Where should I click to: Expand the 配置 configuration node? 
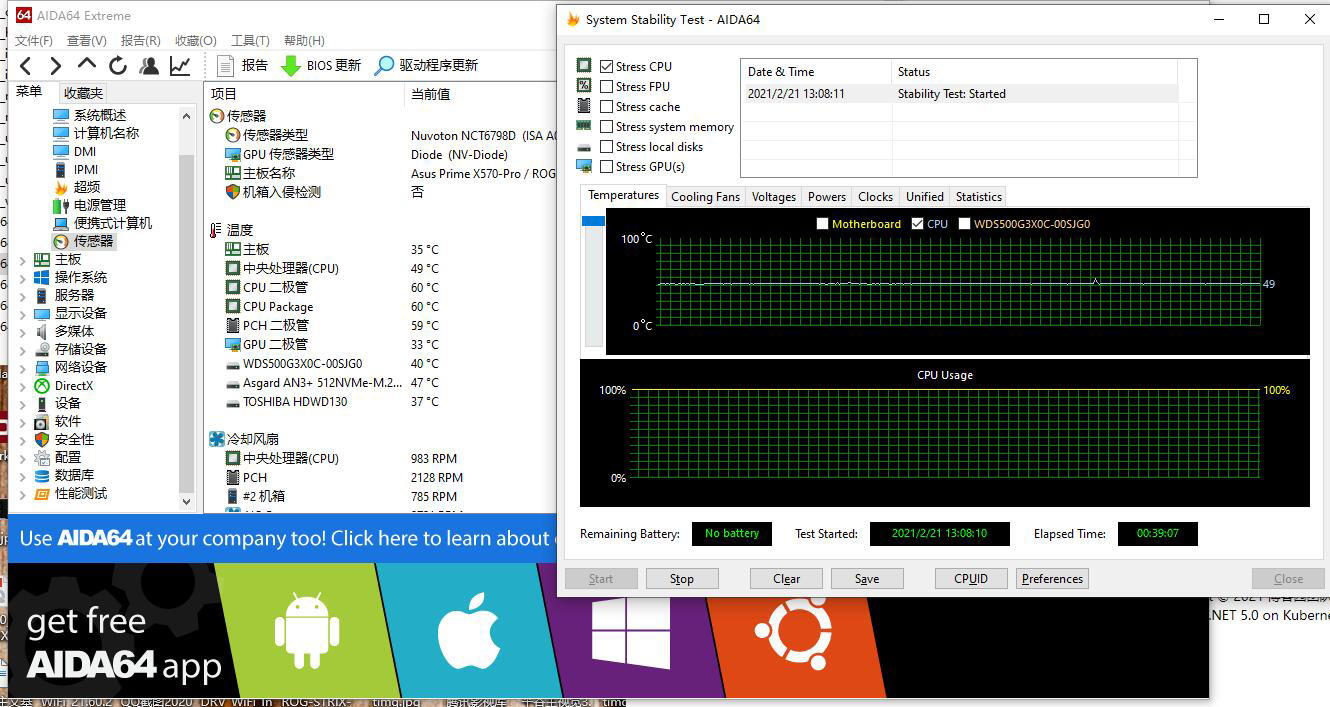click(23, 457)
